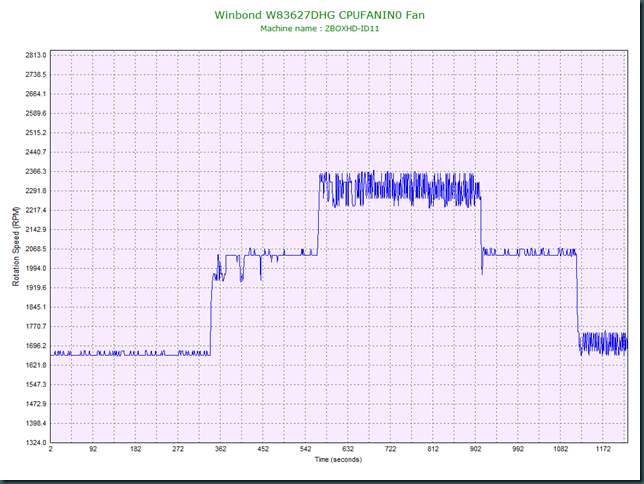Image resolution: width=644 pixels, height=484 pixels.
Task: Click the 1770.7 y-axis value
Action: [36, 326]
